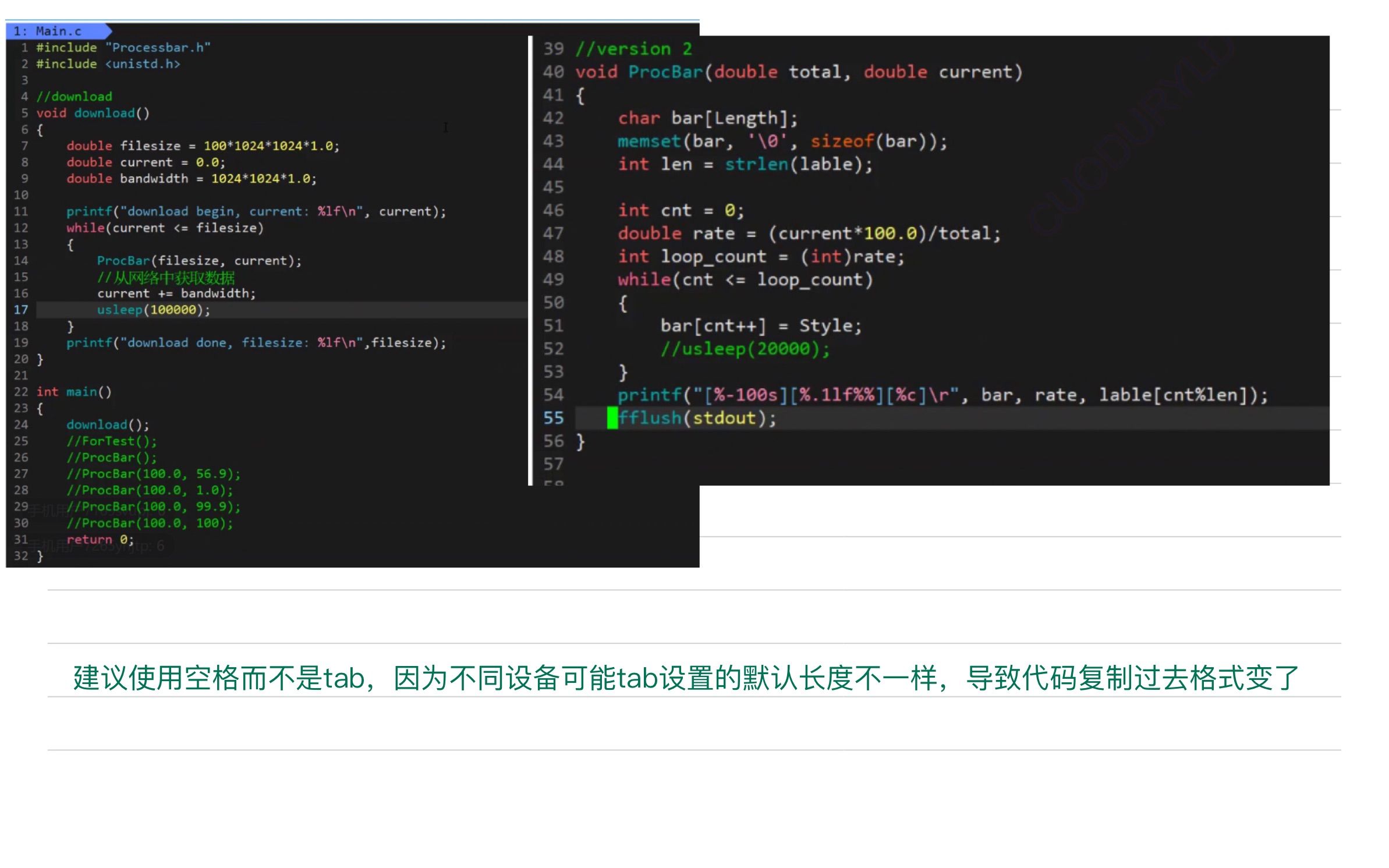Click the commented //usleep(20000) line
The height and width of the screenshot is (868, 1389).
tap(744, 348)
